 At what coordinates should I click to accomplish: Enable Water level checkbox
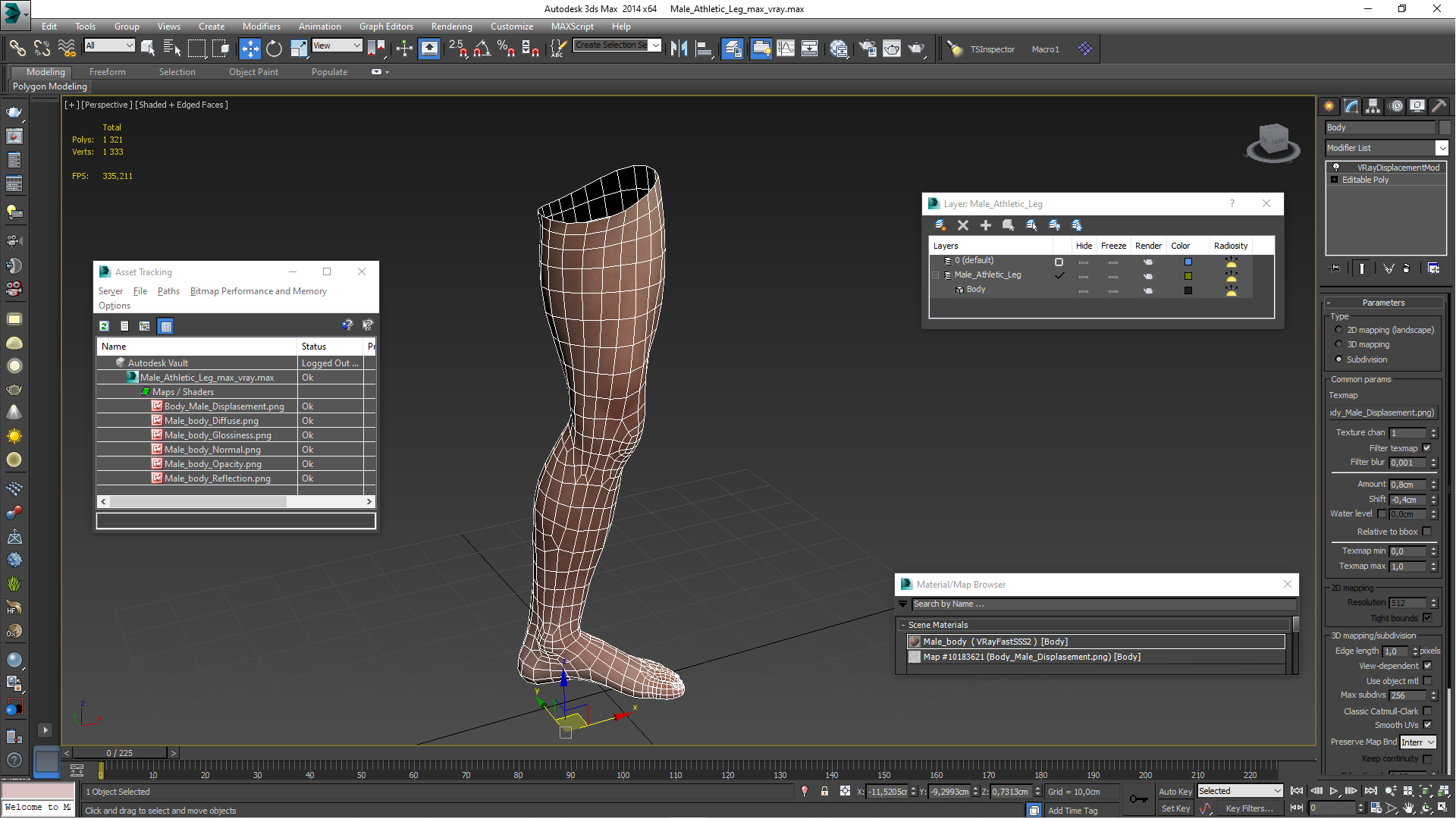pos(1382,514)
